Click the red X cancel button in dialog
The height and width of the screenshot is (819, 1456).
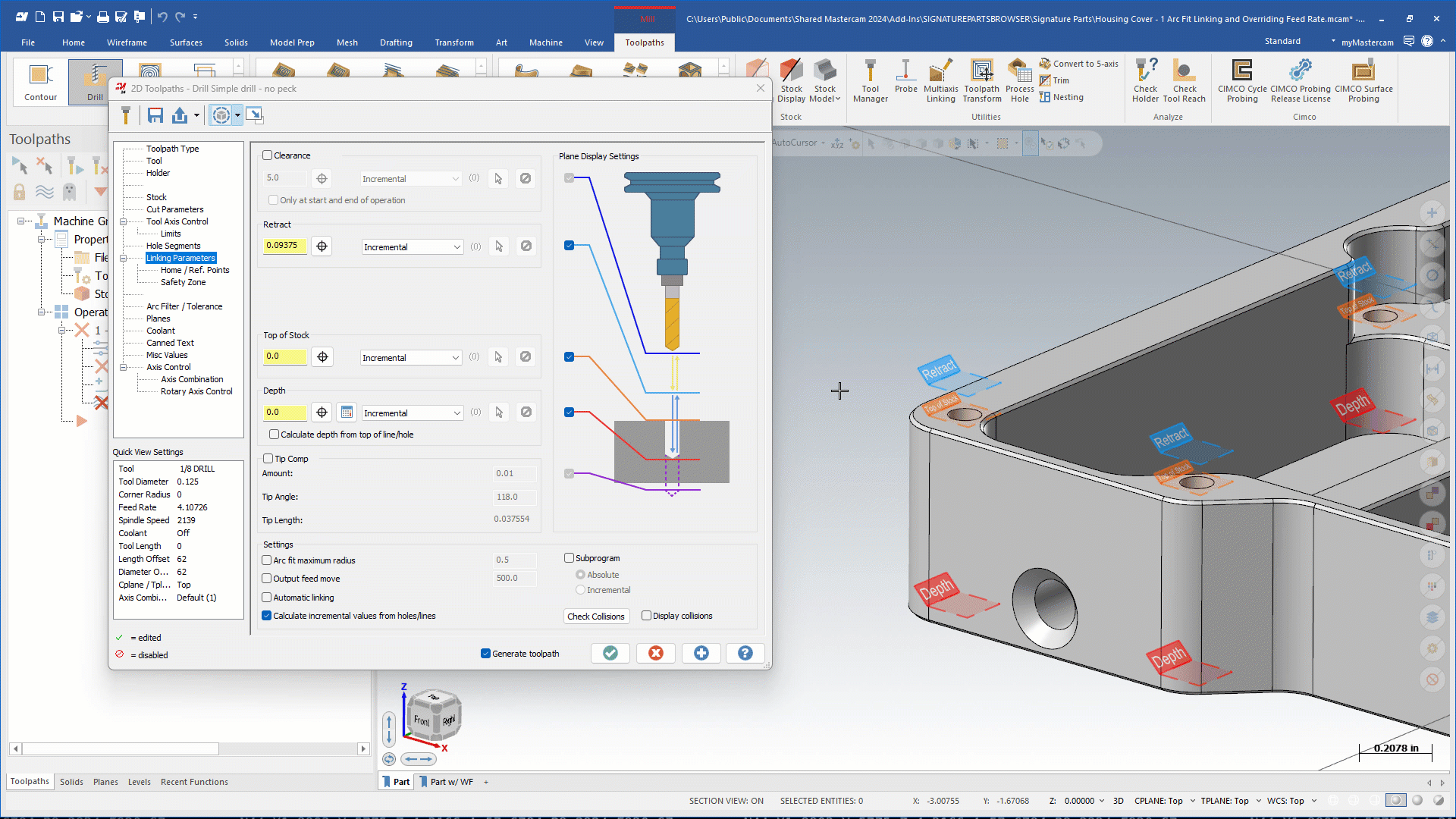tap(656, 653)
